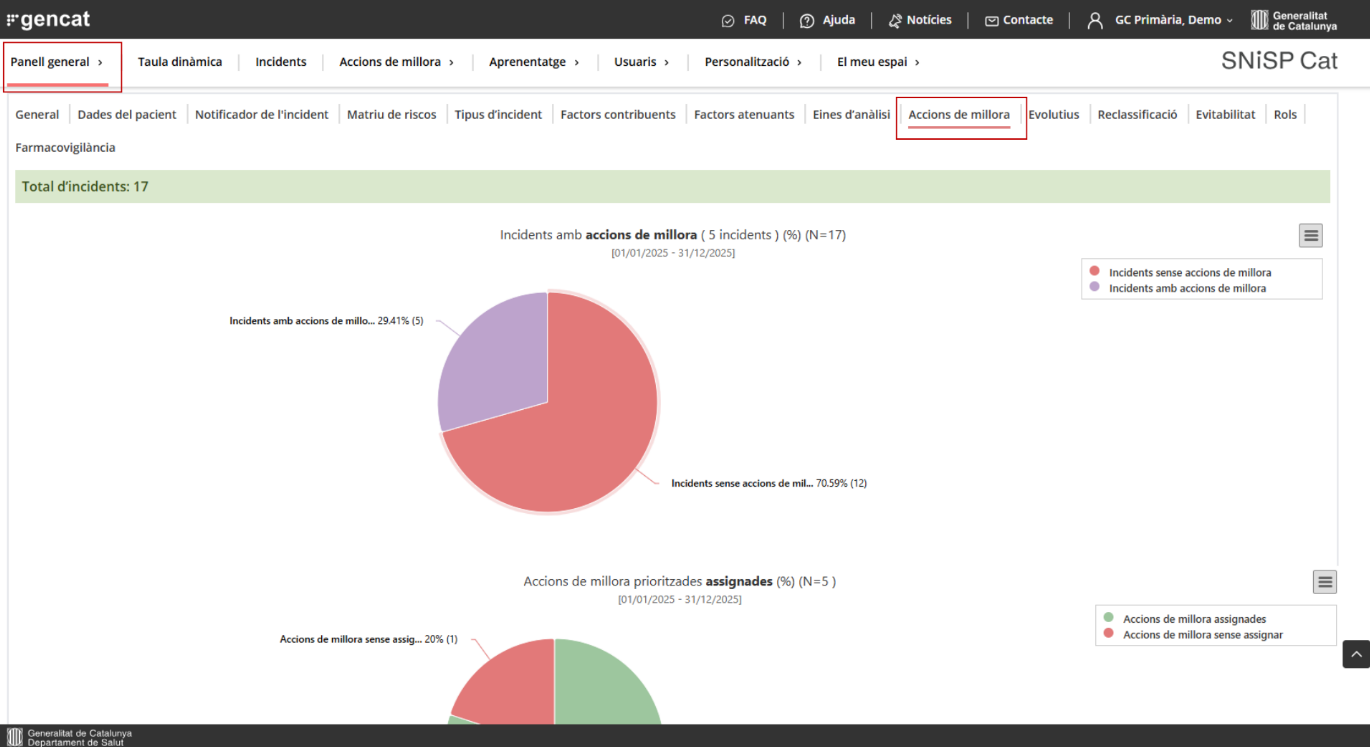Click the Notícies megaphone icon
Image resolution: width=1370 pixels, height=747 pixels.
point(895,20)
